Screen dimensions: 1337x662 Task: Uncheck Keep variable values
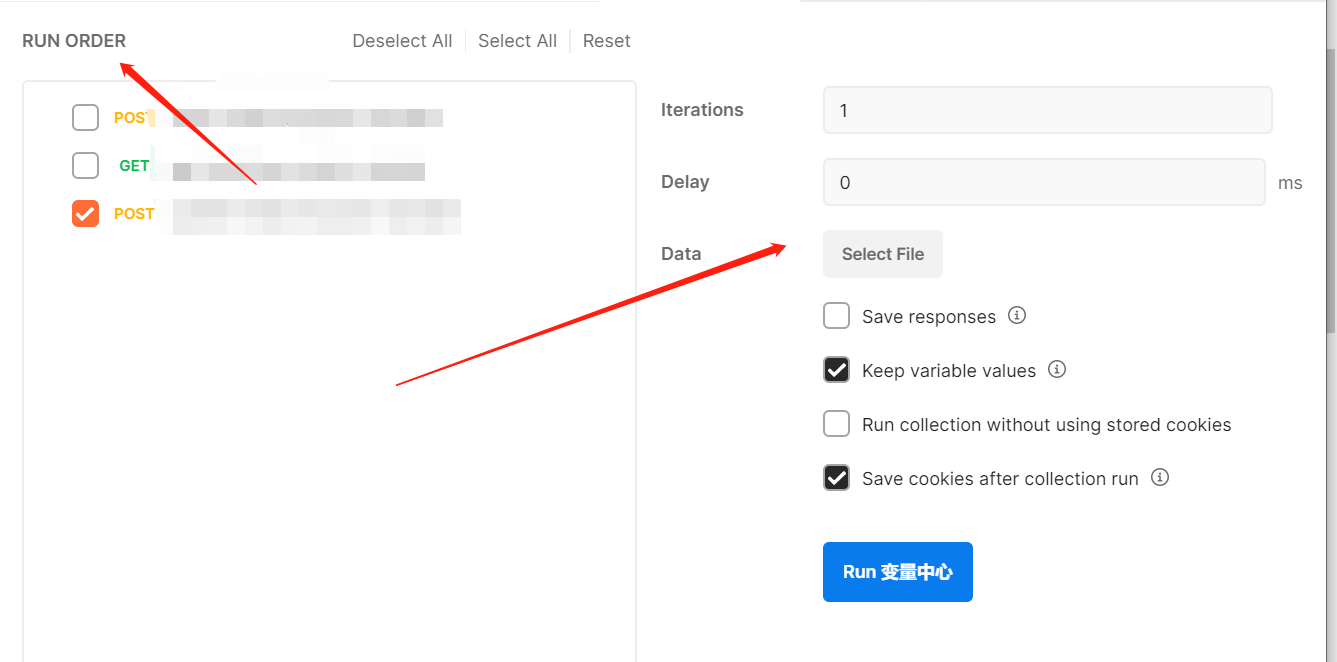[836, 371]
